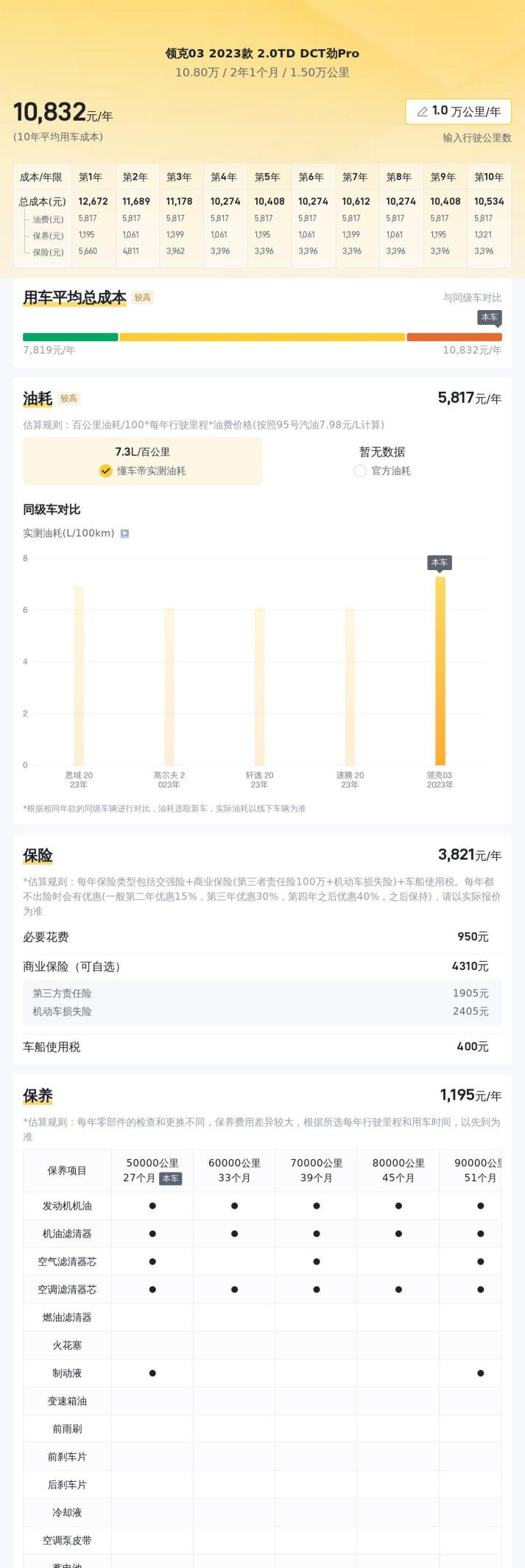The height and width of the screenshot is (1568, 525).
Task: Click the green segment of the cost bar
Action: coord(70,337)
